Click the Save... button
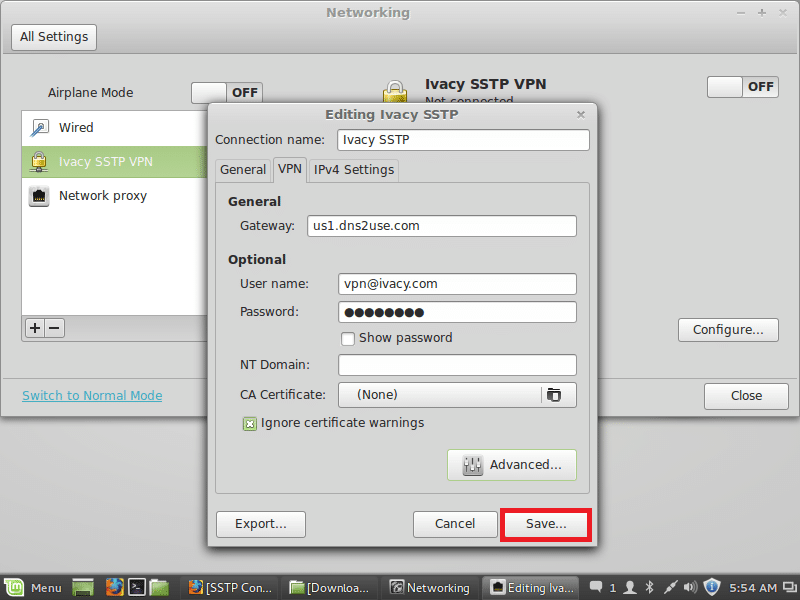This screenshot has height=600, width=800. 546,524
